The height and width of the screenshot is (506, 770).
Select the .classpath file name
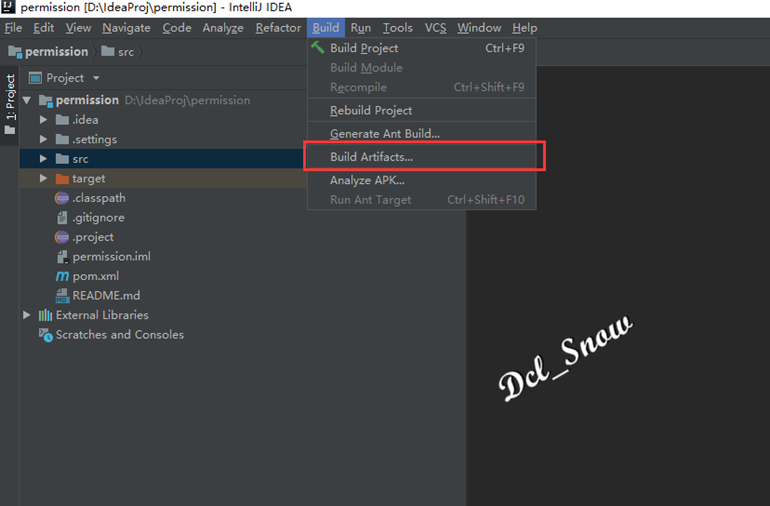point(99,198)
